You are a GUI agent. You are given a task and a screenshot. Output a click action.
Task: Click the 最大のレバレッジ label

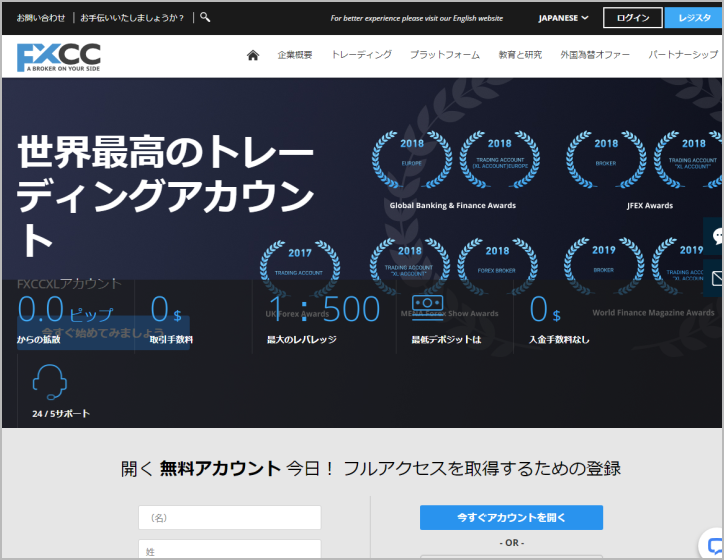[302, 340]
